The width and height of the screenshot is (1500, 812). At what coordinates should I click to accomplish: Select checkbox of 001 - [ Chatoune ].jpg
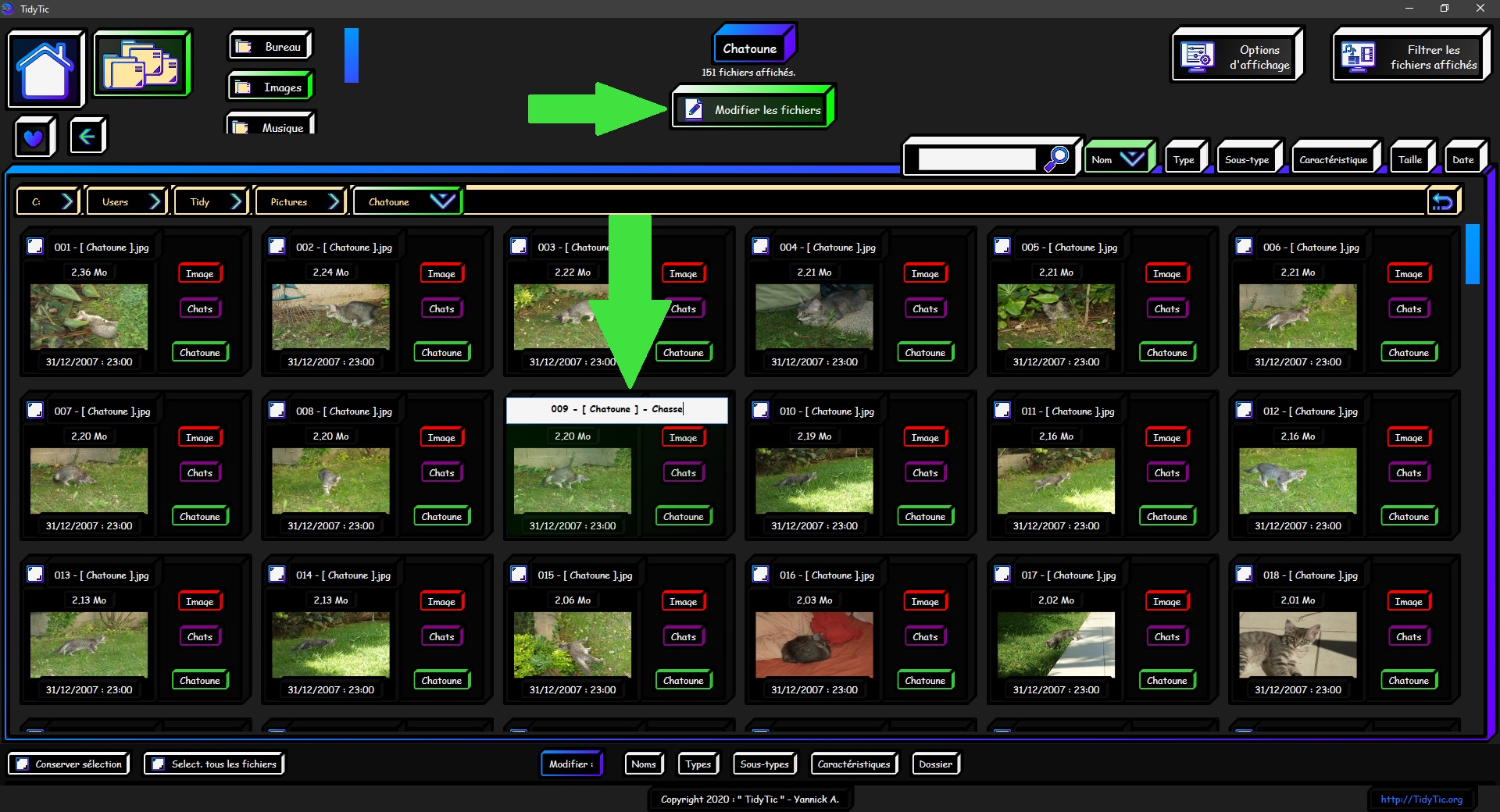(x=35, y=247)
